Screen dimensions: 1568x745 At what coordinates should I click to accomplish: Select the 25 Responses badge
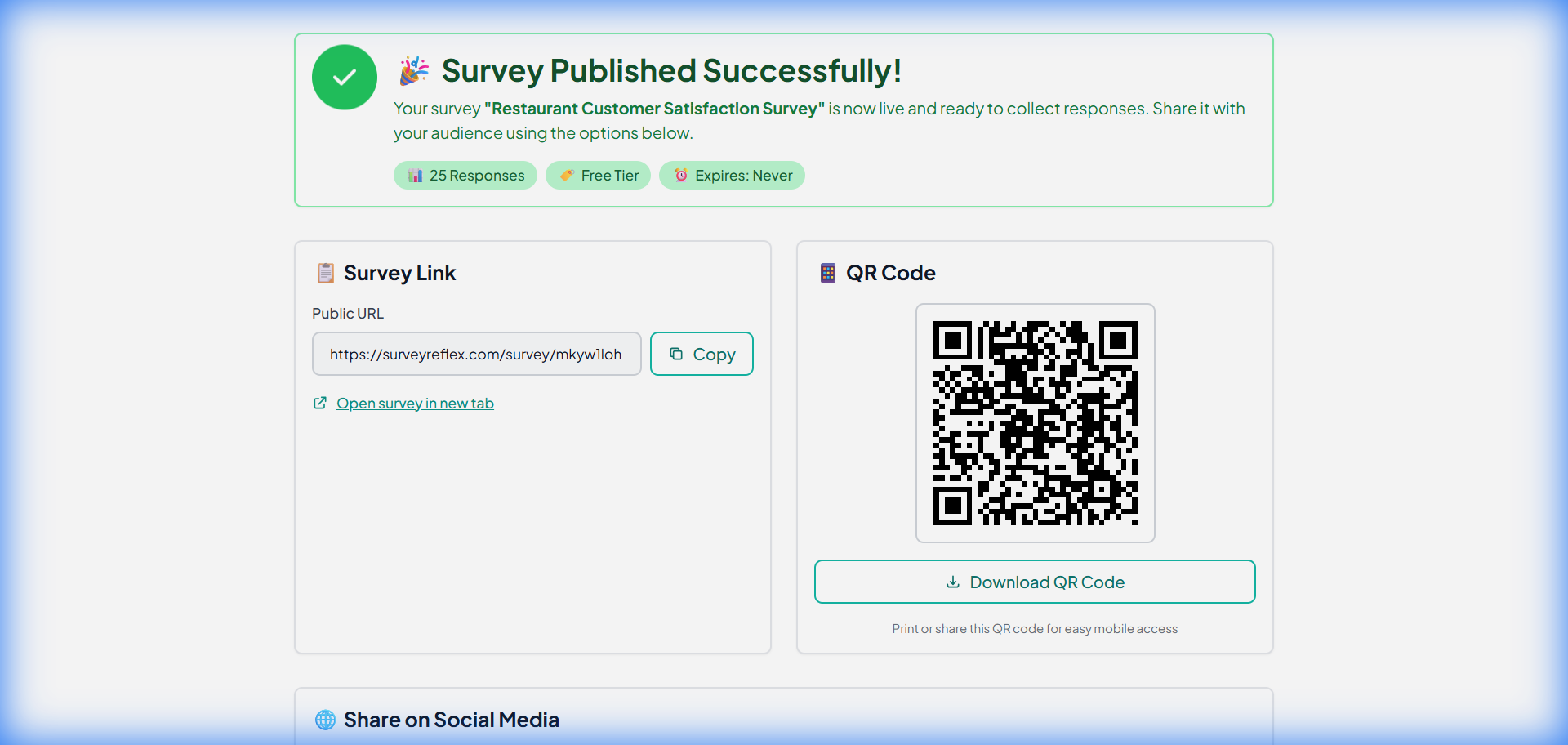[x=465, y=175]
